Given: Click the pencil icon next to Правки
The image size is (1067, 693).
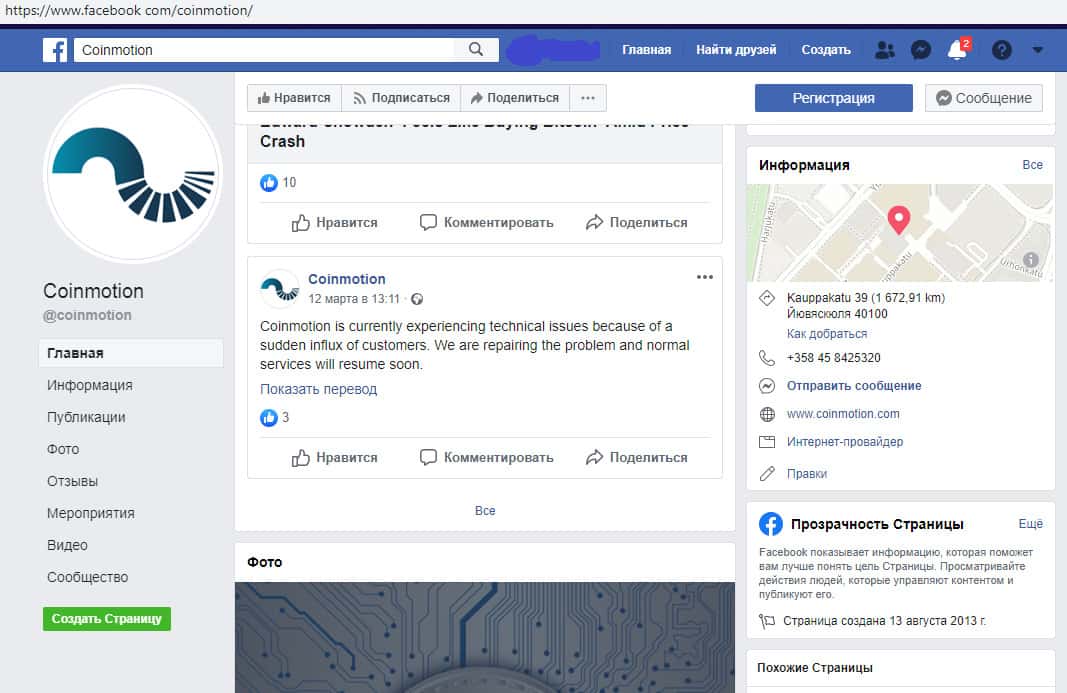Looking at the screenshot, I should [x=767, y=474].
